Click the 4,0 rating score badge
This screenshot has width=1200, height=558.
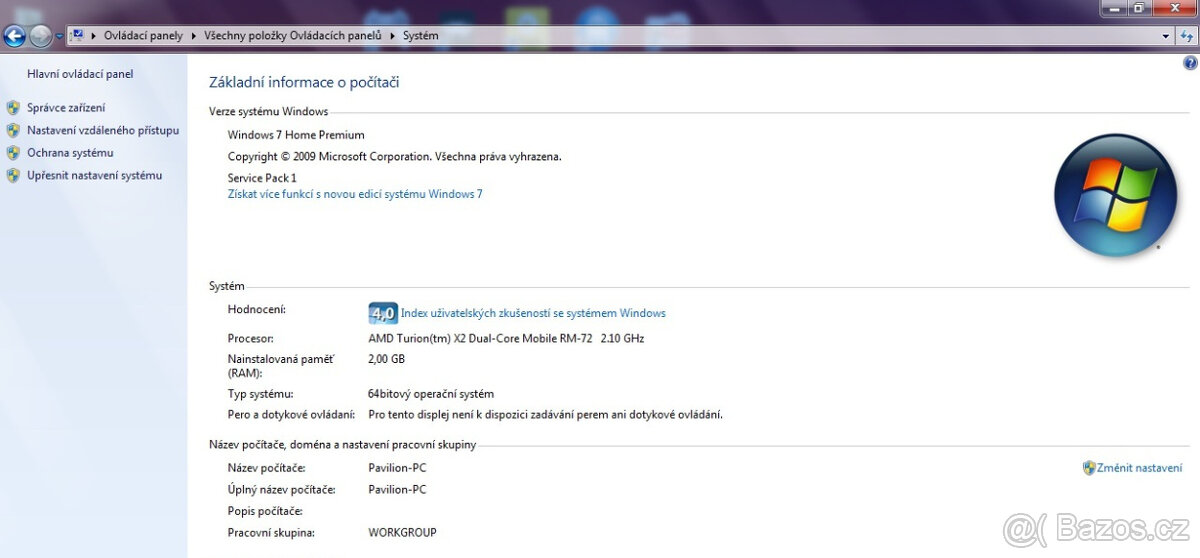(383, 313)
